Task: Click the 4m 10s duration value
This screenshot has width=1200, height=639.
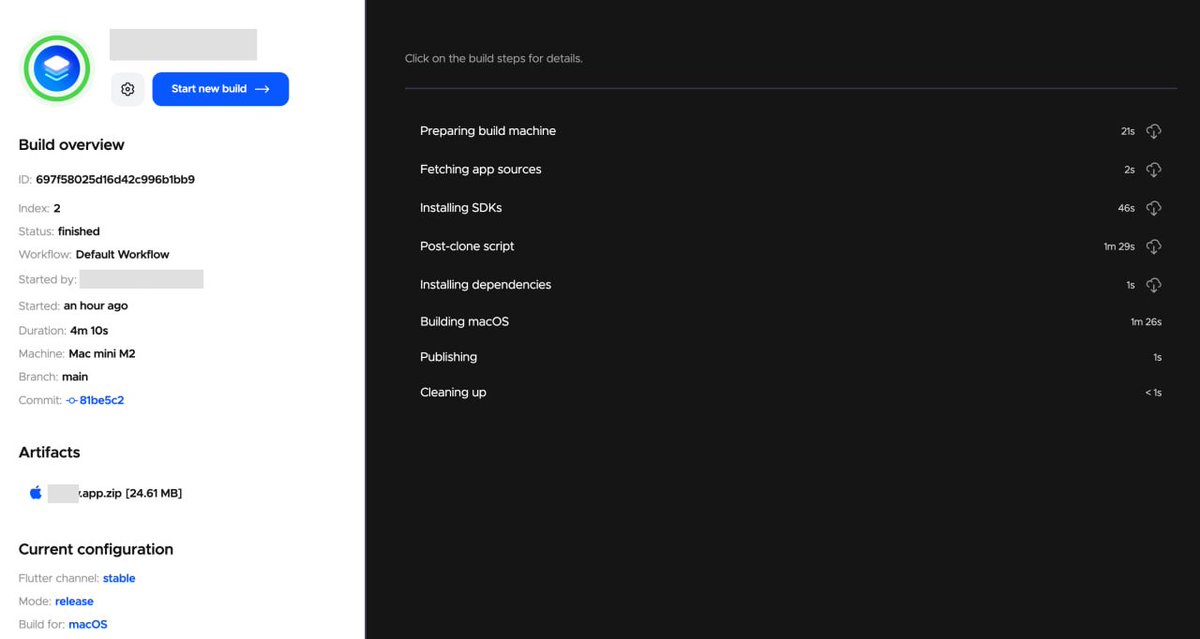Action: tap(88, 330)
